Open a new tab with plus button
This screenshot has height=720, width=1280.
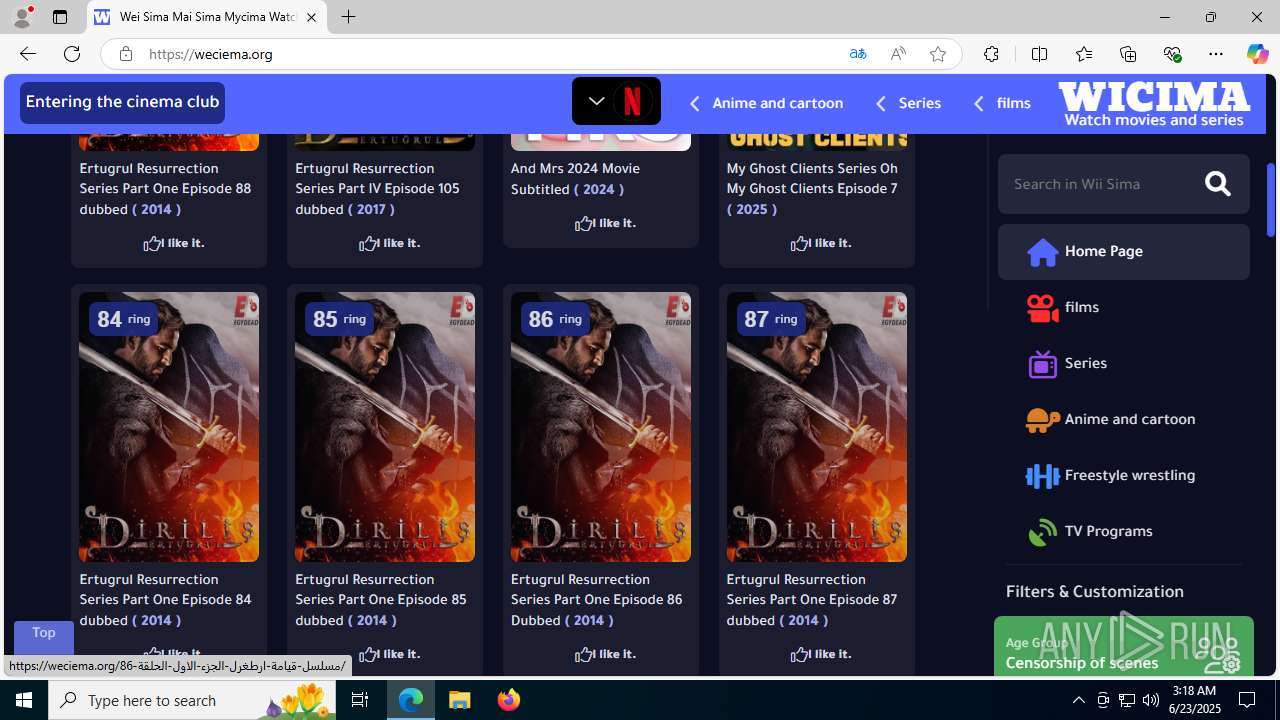point(348,17)
